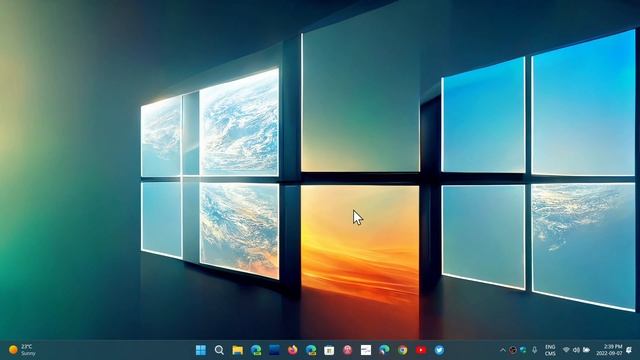Open the pink round taskbar app
Image resolution: width=640 pixels, height=360 pixels.
click(347, 350)
